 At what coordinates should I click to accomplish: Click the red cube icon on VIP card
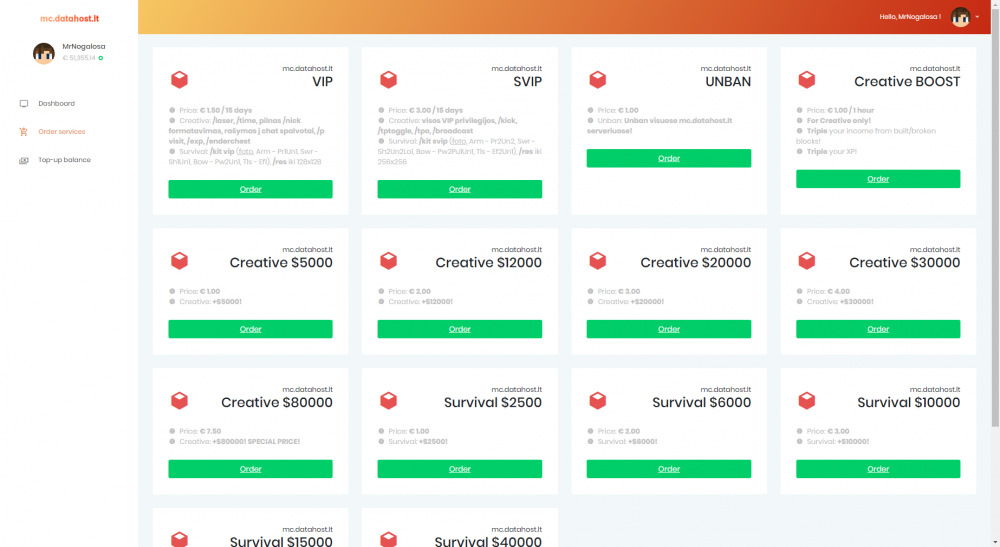click(x=179, y=80)
